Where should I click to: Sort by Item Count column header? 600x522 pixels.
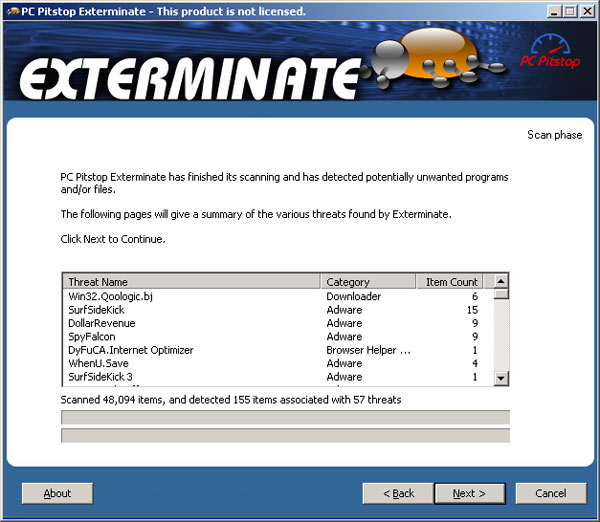pos(449,282)
